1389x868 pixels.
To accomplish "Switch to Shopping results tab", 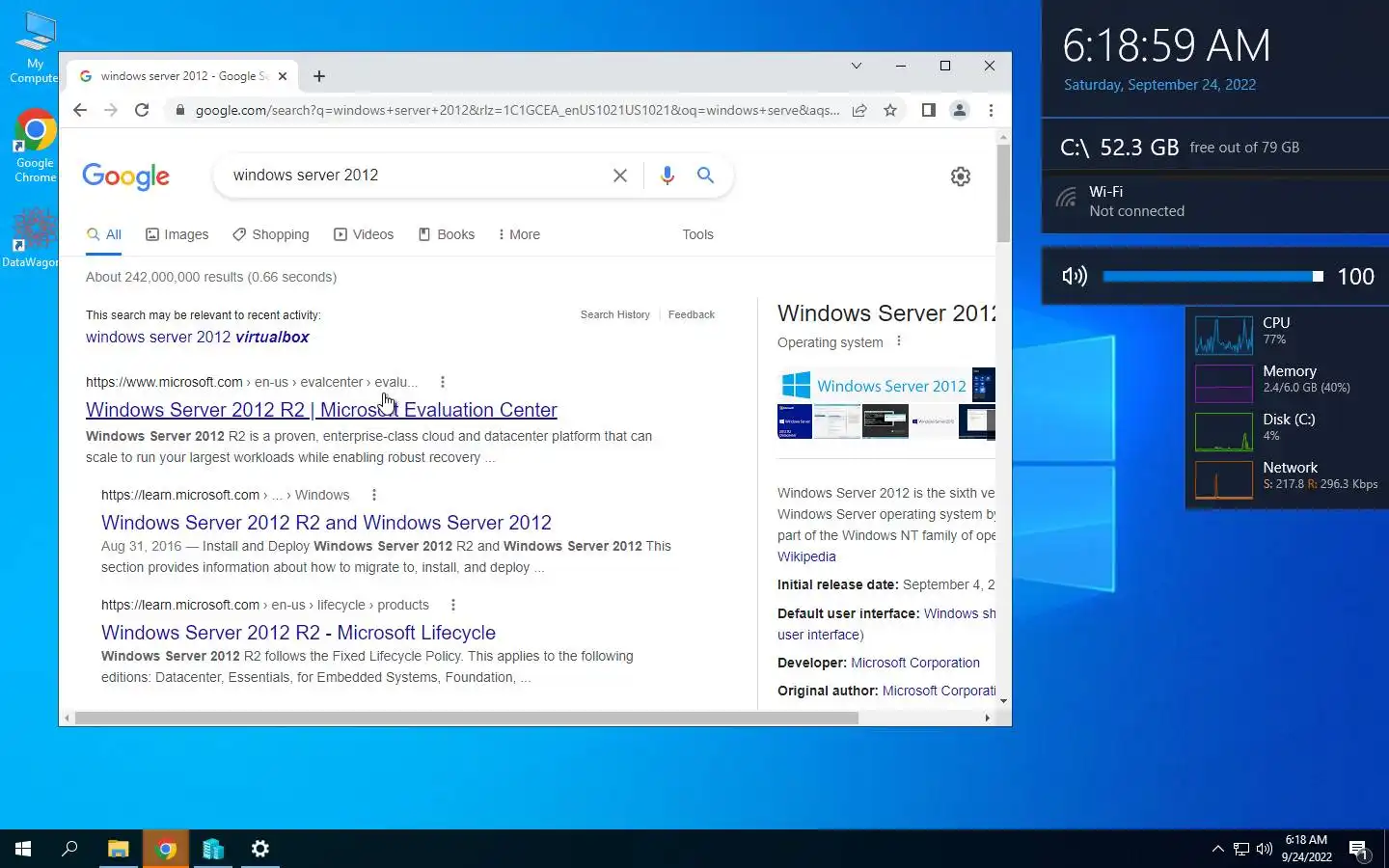I will pyautogui.click(x=271, y=234).
